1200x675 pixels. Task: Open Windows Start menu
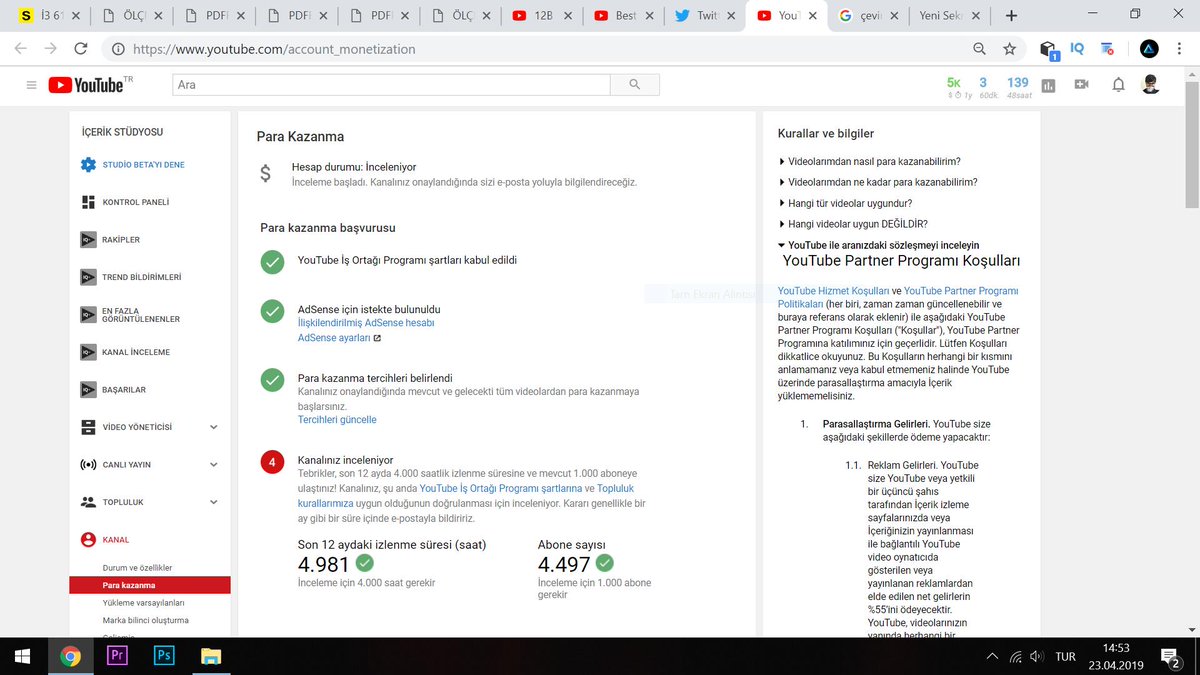(x=22, y=656)
